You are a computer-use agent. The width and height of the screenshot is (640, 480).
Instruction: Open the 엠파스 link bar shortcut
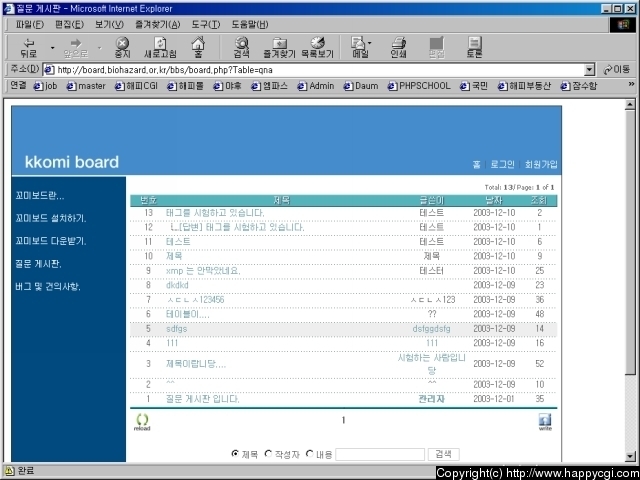coord(269,86)
